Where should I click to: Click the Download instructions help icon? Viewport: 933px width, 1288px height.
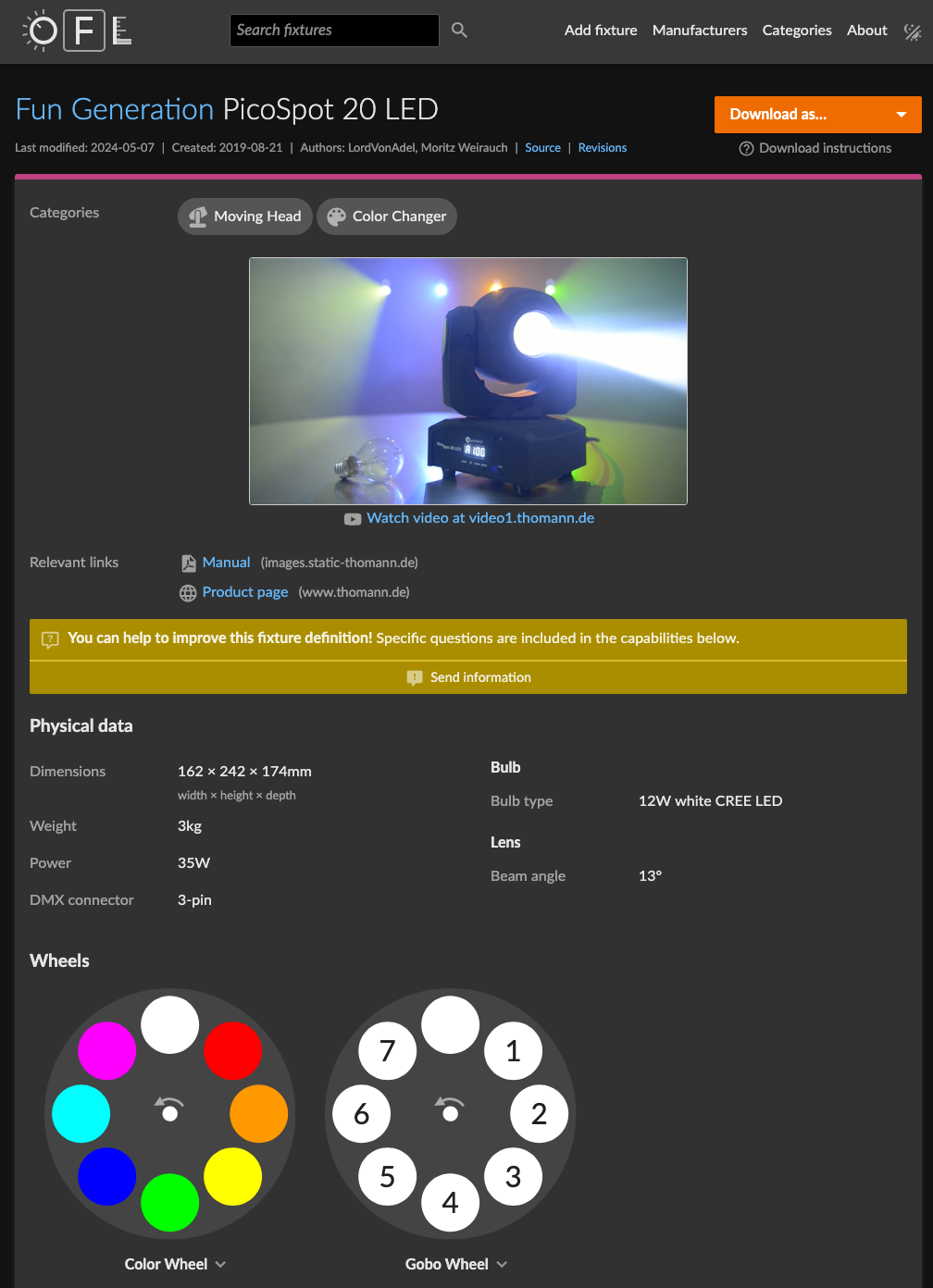[746, 149]
